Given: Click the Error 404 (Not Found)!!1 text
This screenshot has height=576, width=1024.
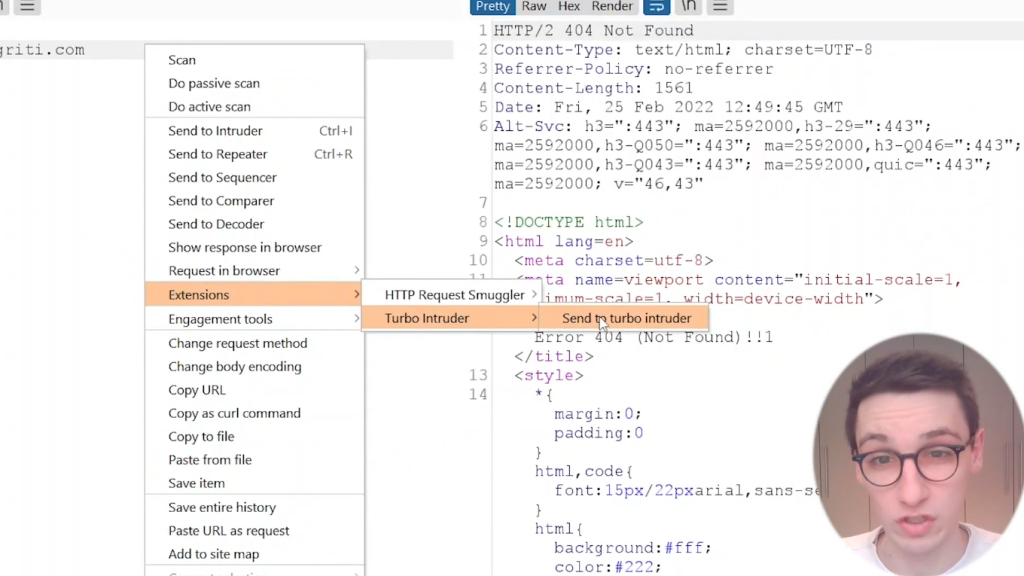Looking at the screenshot, I should coord(654,338).
